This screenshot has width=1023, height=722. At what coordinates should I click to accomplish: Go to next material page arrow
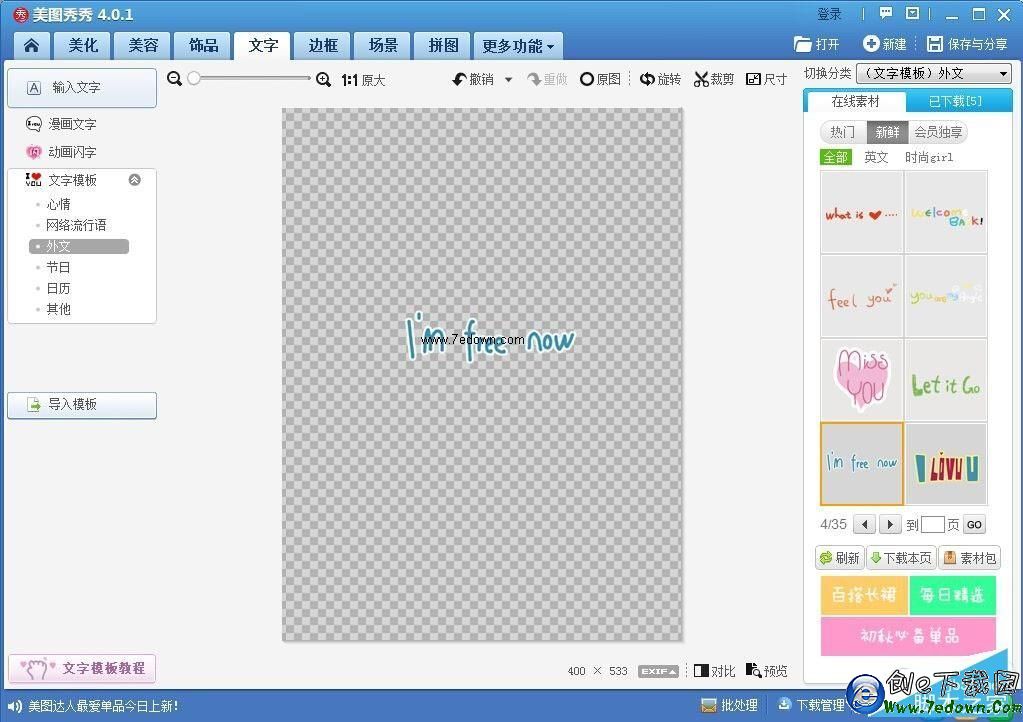[890, 524]
